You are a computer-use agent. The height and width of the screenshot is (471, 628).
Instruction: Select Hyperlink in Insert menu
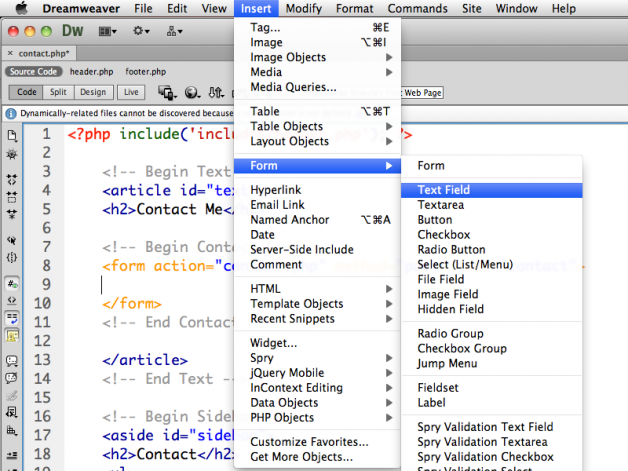click(x=317, y=190)
